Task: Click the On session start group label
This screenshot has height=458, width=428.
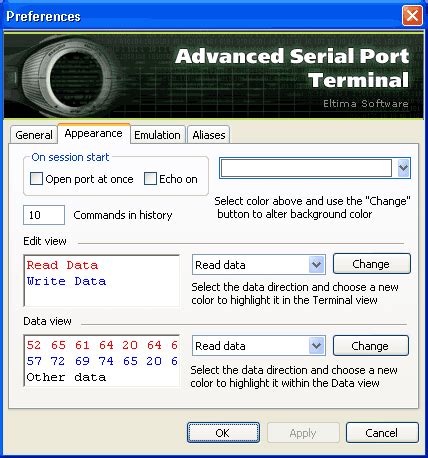Action: (70, 157)
